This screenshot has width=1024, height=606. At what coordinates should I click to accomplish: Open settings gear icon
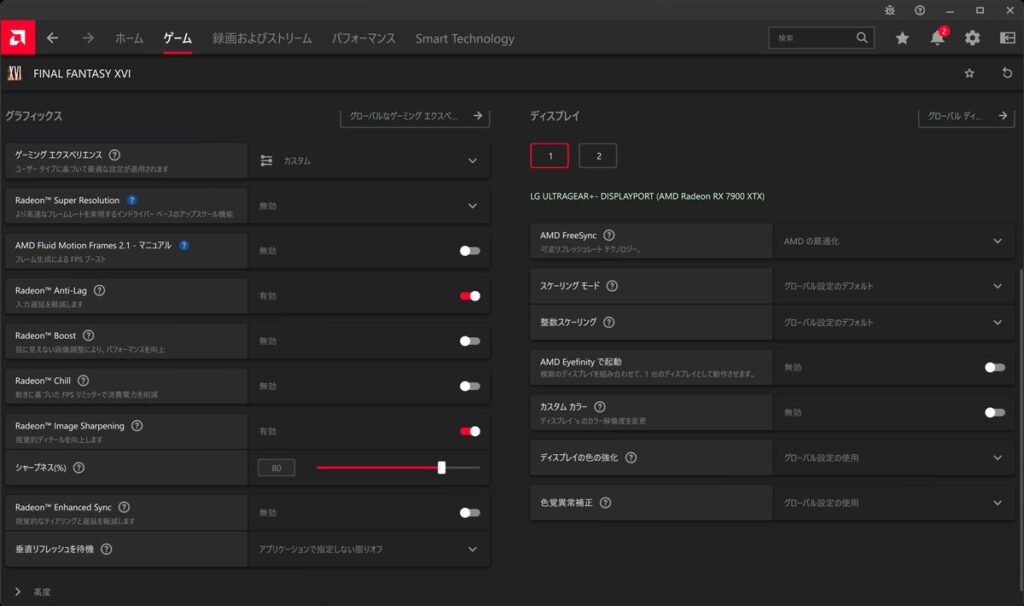pyautogui.click(x=972, y=39)
